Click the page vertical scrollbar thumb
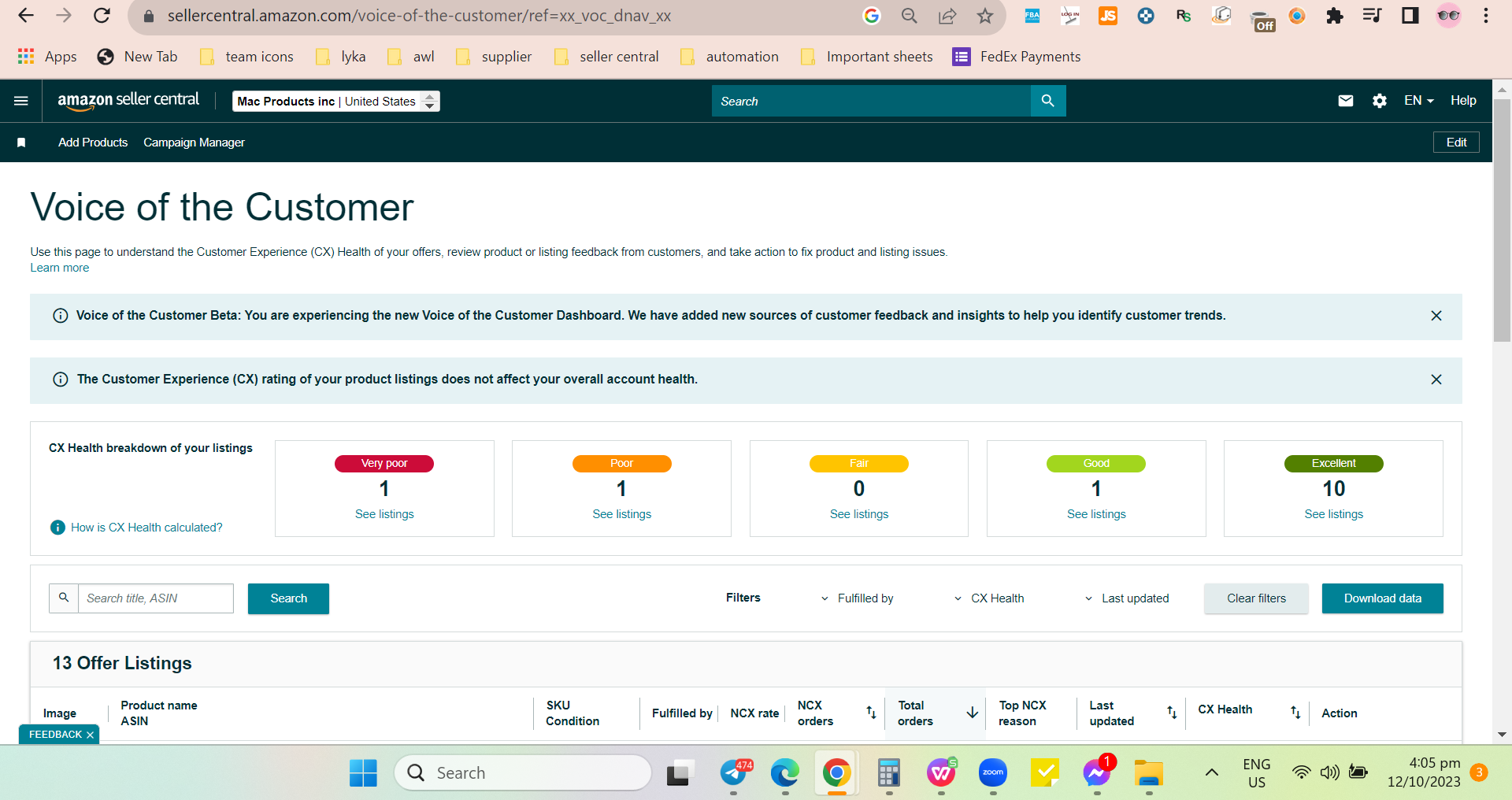1512x800 pixels. point(1502,220)
